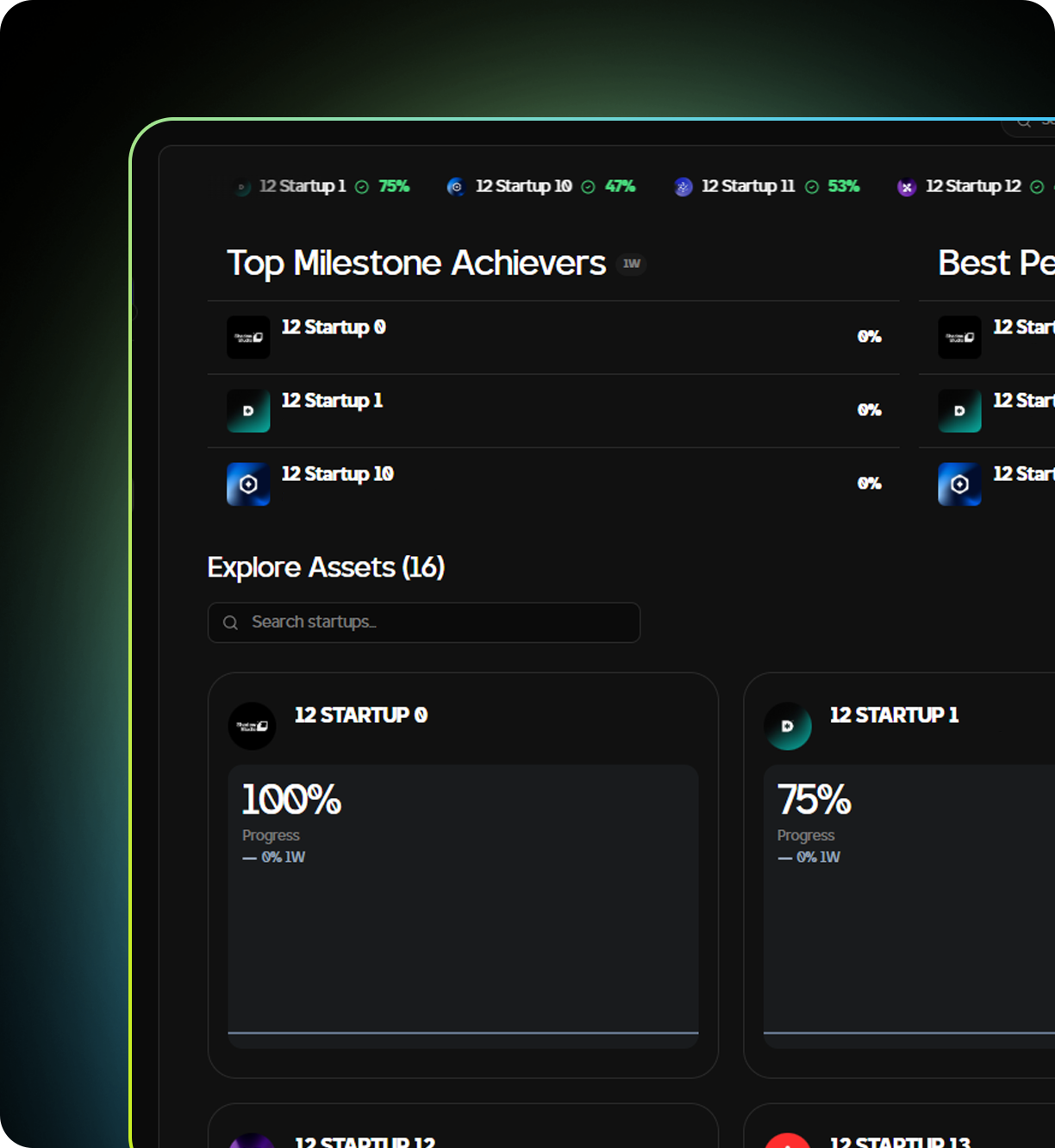Viewport: 1055px width, 1148px height.
Task: Open the 12 STARTUP 1 asset card title
Action: [x=894, y=715]
